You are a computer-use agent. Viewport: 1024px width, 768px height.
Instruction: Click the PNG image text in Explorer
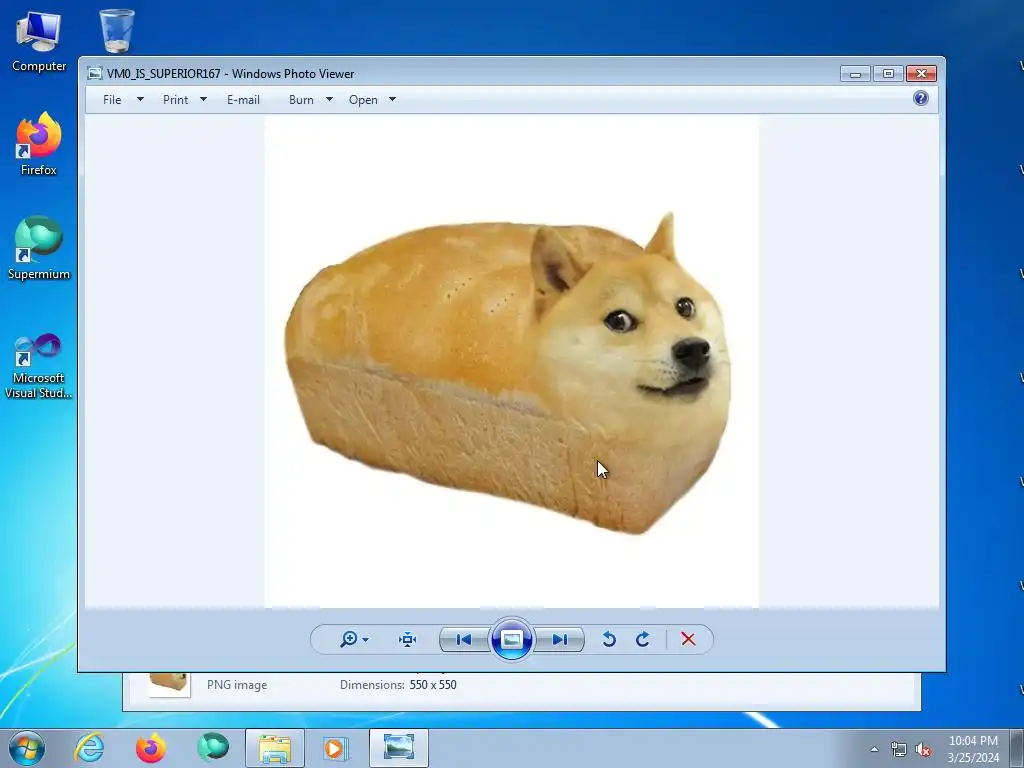coord(237,685)
